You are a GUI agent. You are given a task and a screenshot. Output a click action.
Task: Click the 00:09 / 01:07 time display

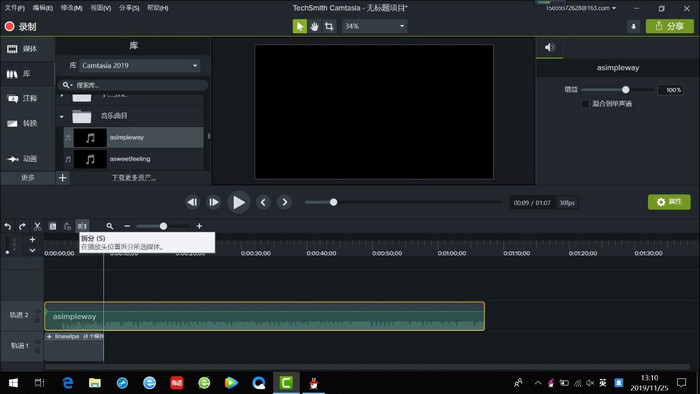point(532,203)
